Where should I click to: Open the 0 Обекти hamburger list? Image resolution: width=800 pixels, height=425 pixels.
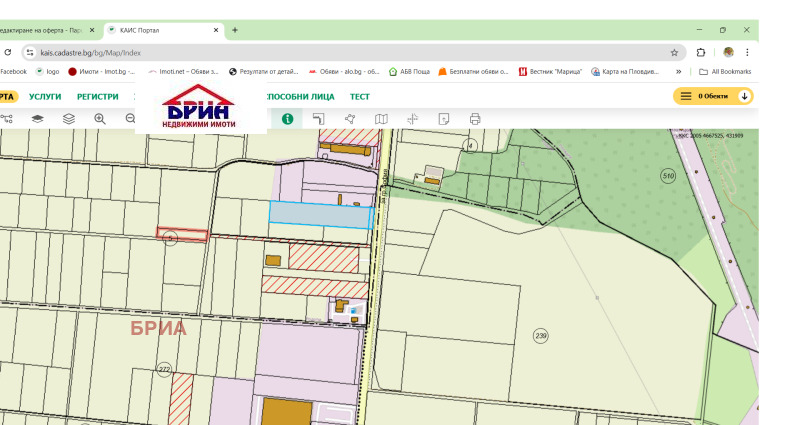[x=685, y=96]
